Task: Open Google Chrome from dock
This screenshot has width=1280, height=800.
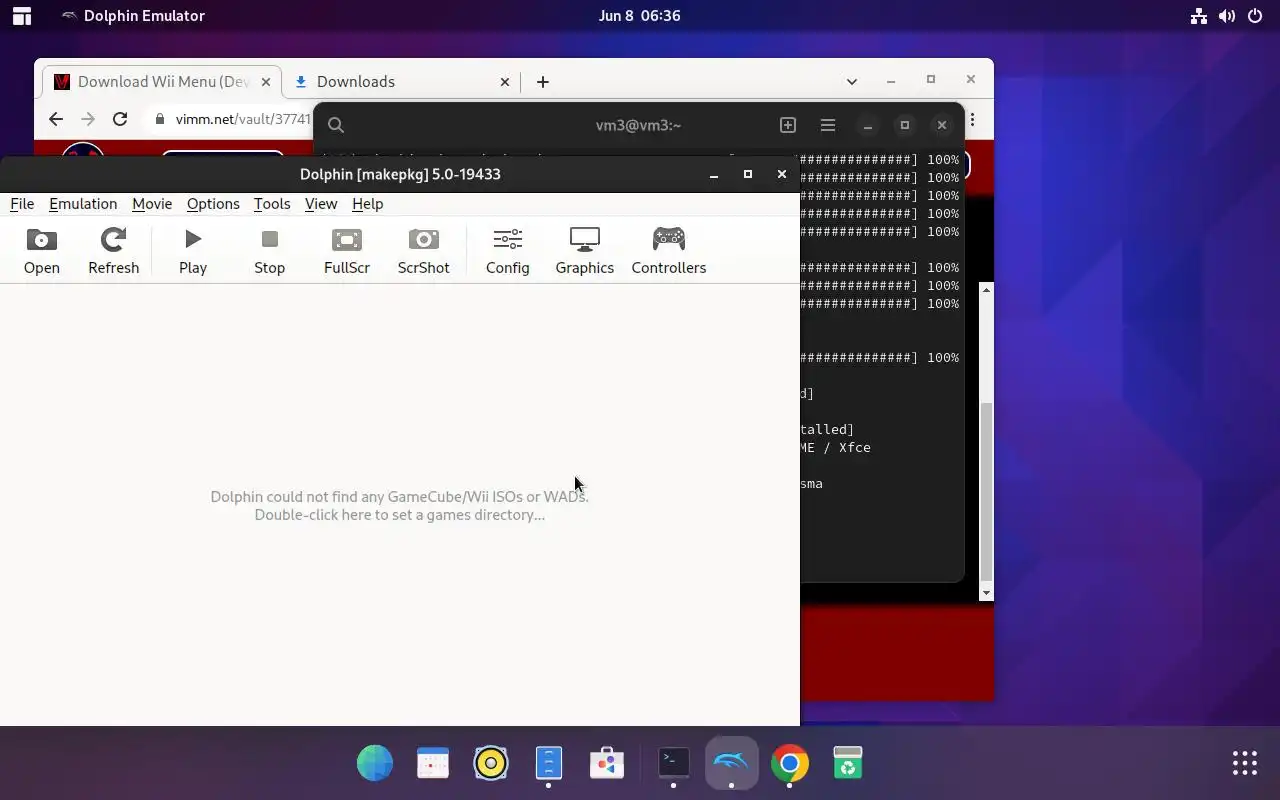Action: tap(789, 763)
